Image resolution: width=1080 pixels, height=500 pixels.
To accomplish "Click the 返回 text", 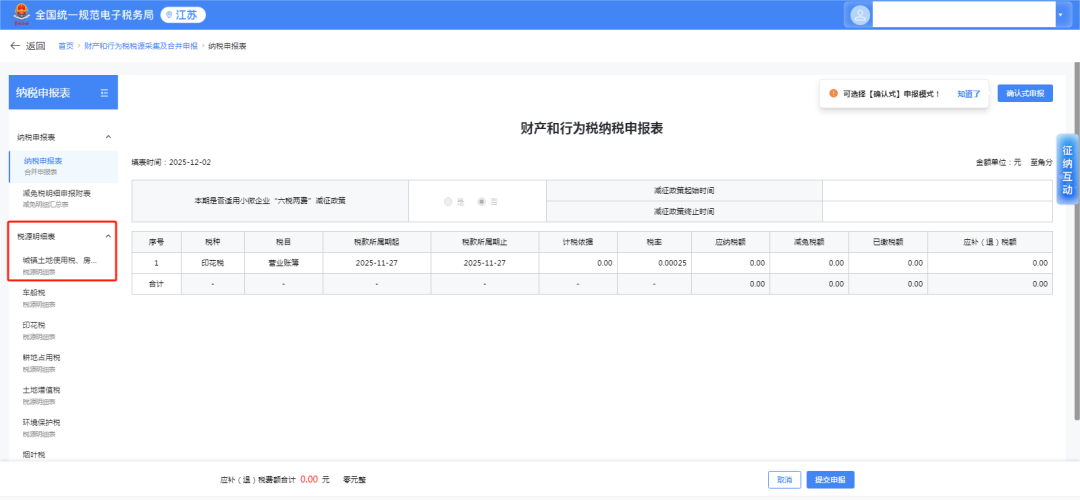I will click(x=35, y=46).
